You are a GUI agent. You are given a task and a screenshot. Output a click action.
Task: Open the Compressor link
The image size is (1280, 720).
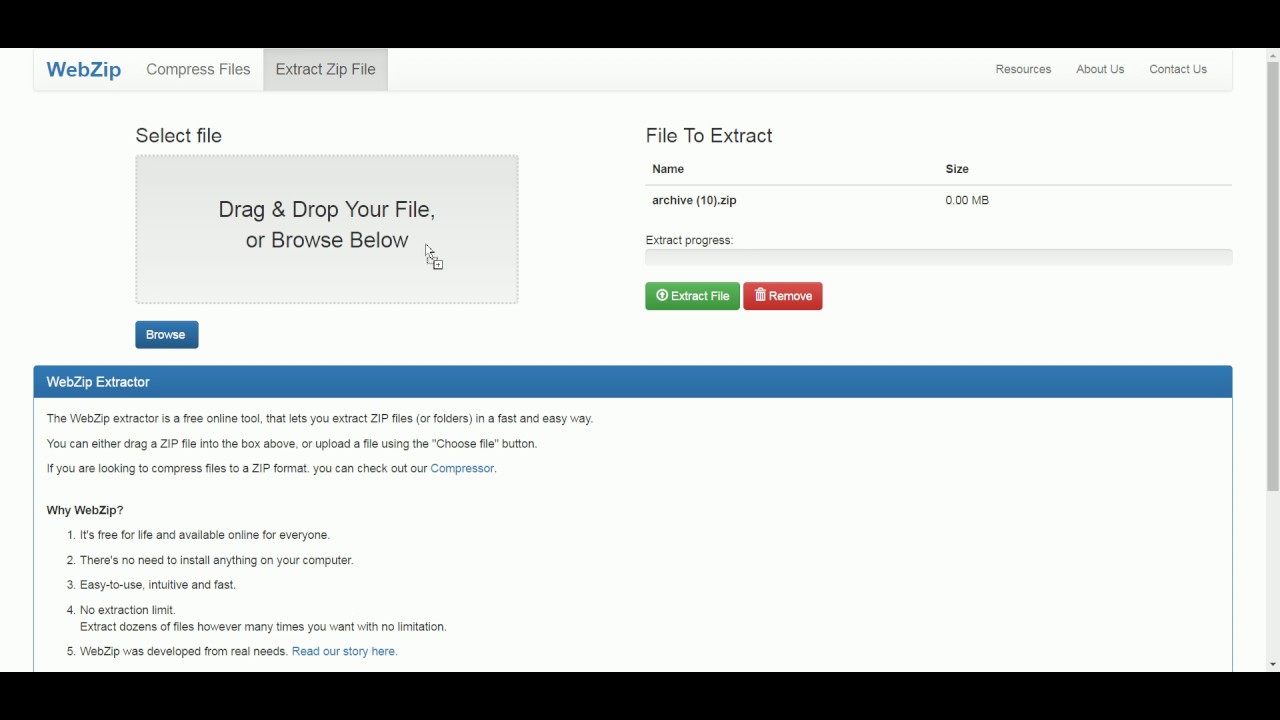(x=462, y=468)
